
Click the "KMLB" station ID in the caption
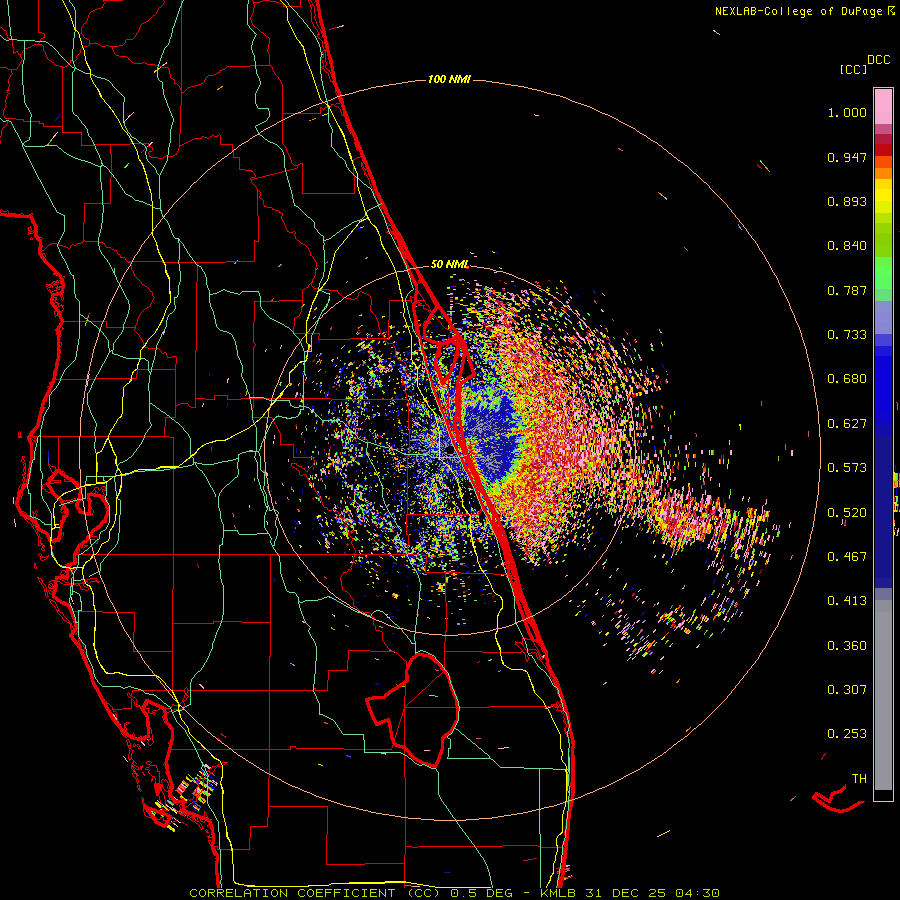(560, 893)
